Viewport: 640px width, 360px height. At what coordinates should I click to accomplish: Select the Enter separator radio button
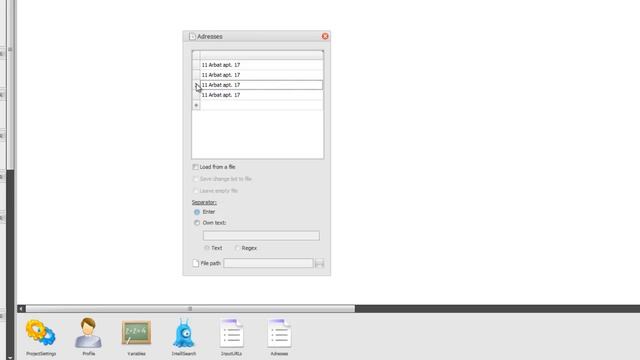(197, 212)
